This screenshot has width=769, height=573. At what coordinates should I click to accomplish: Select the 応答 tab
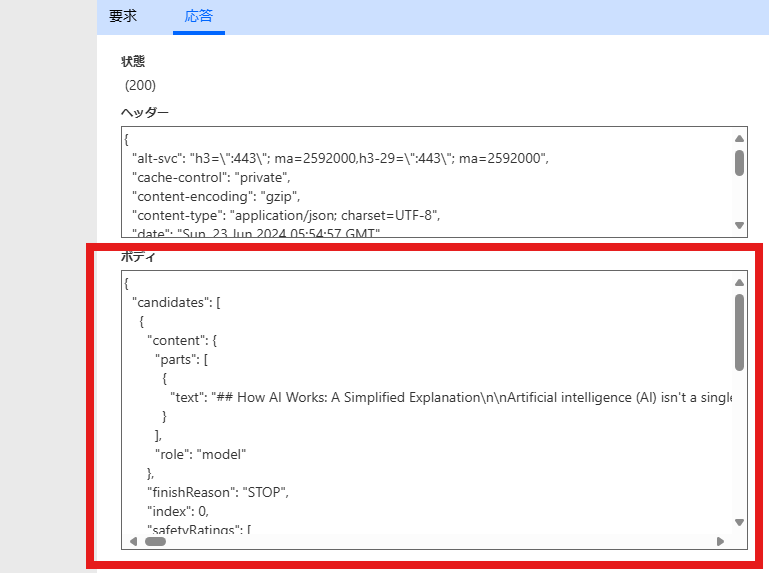click(x=199, y=16)
